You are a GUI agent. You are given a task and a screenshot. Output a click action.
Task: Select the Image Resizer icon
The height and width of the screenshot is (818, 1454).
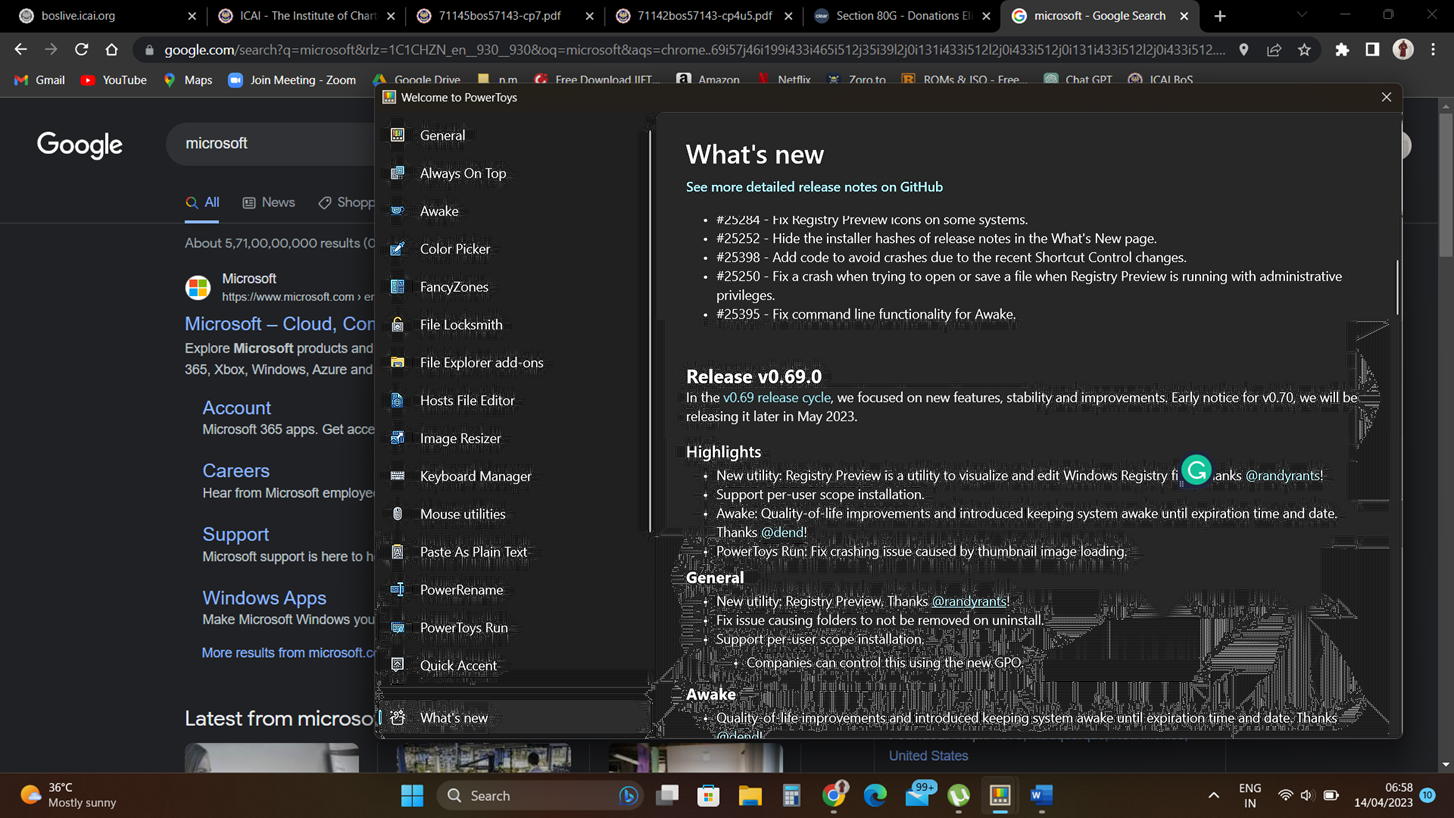click(397, 438)
